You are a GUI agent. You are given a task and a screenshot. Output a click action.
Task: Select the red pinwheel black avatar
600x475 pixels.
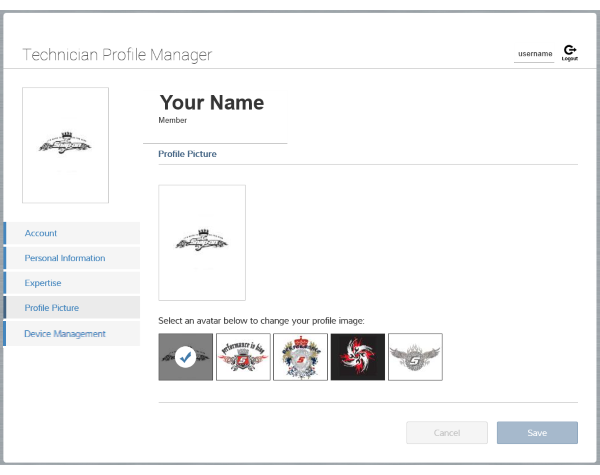click(358, 357)
